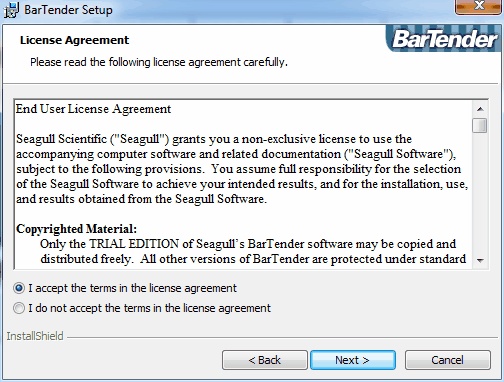The height and width of the screenshot is (382, 504).
Task: Click the license scrollbar thumb
Action: (480, 126)
